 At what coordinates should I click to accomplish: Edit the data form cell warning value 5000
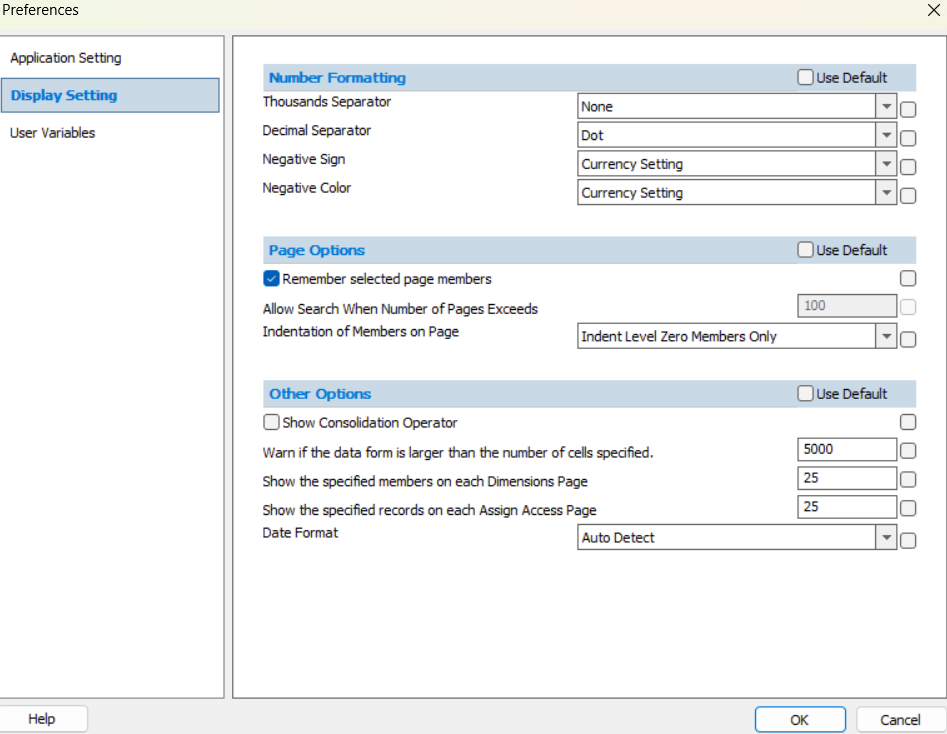pyautogui.click(x=847, y=449)
